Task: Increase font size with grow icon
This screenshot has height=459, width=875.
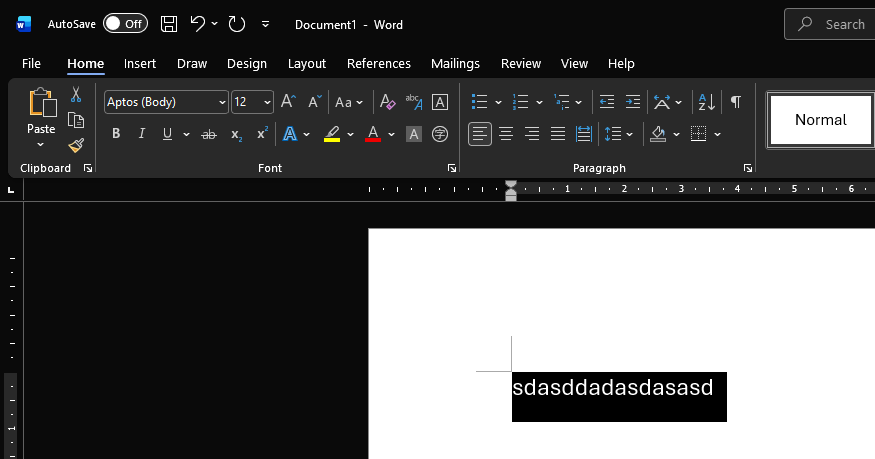Action: coord(288,102)
